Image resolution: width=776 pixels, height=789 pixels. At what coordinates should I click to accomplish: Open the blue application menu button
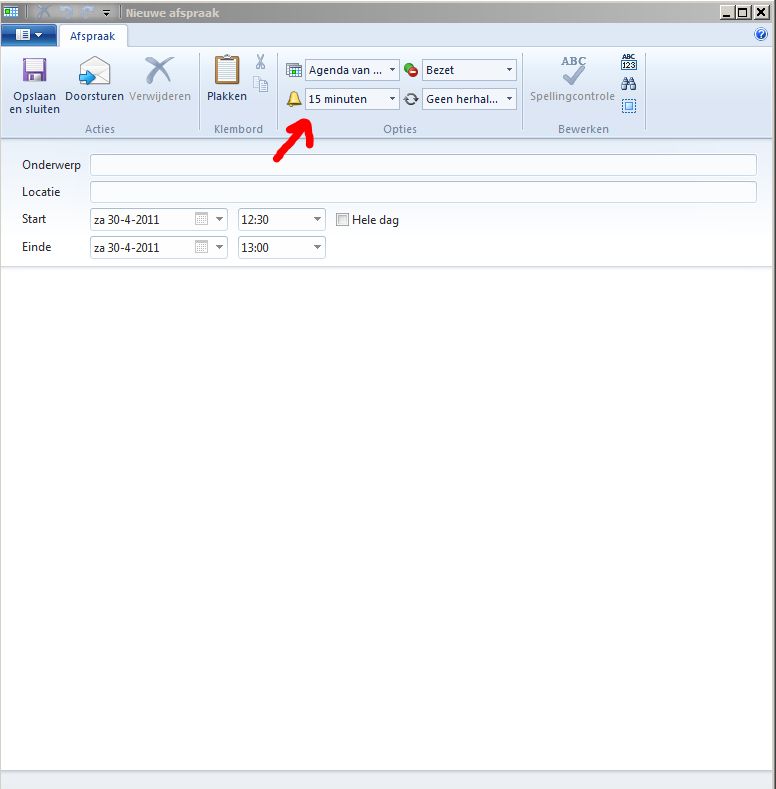(x=28, y=36)
